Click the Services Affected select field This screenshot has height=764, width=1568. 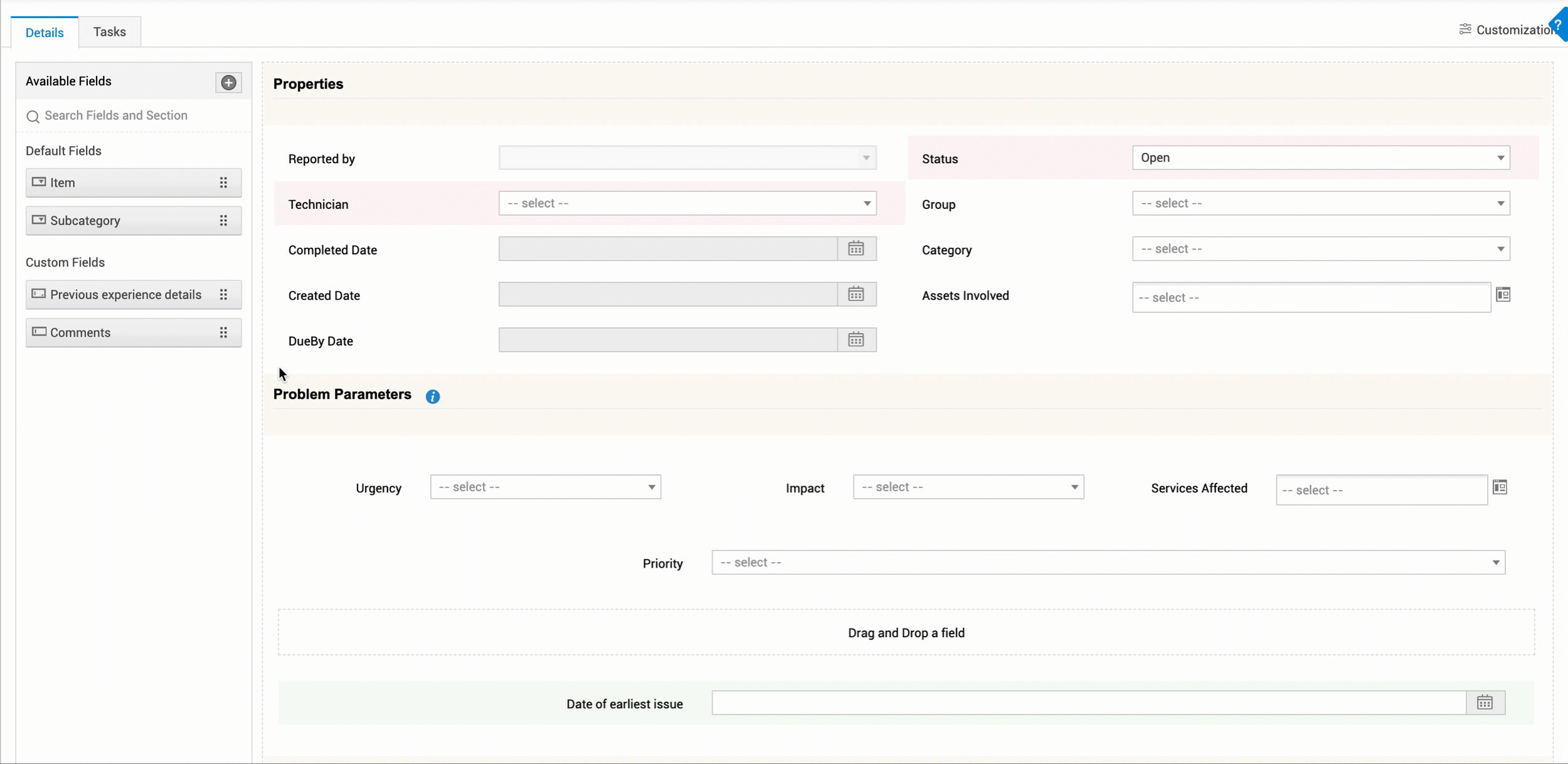pos(1382,490)
